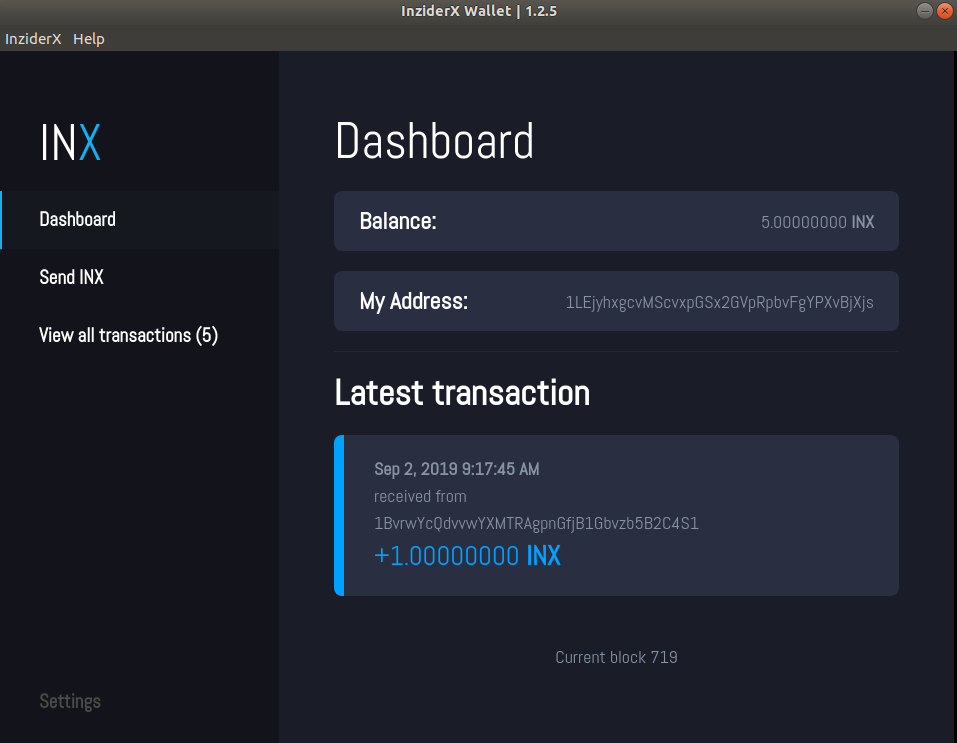This screenshot has width=957, height=743.
Task: Click the Balance: label
Action: pos(398,221)
